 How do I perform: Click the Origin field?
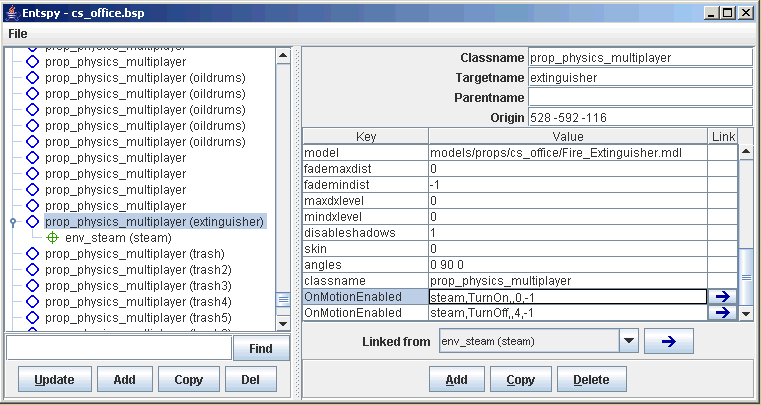click(640, 118)
